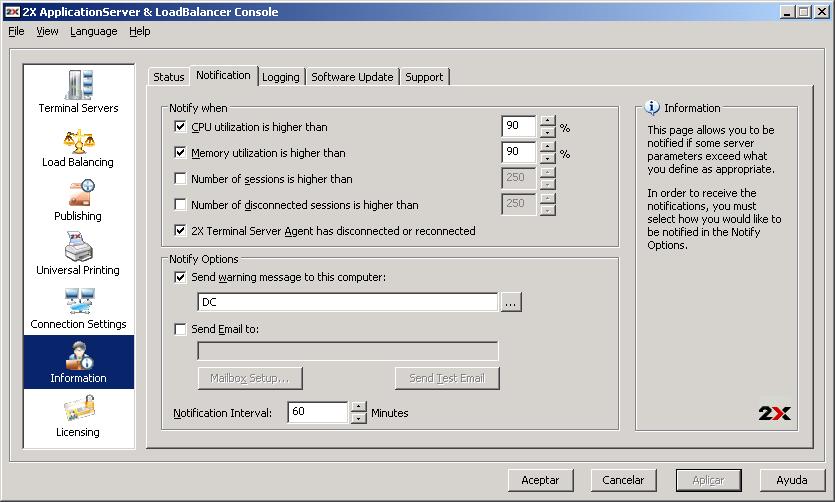Click the Memory utilization percent value field

point(519,153)
